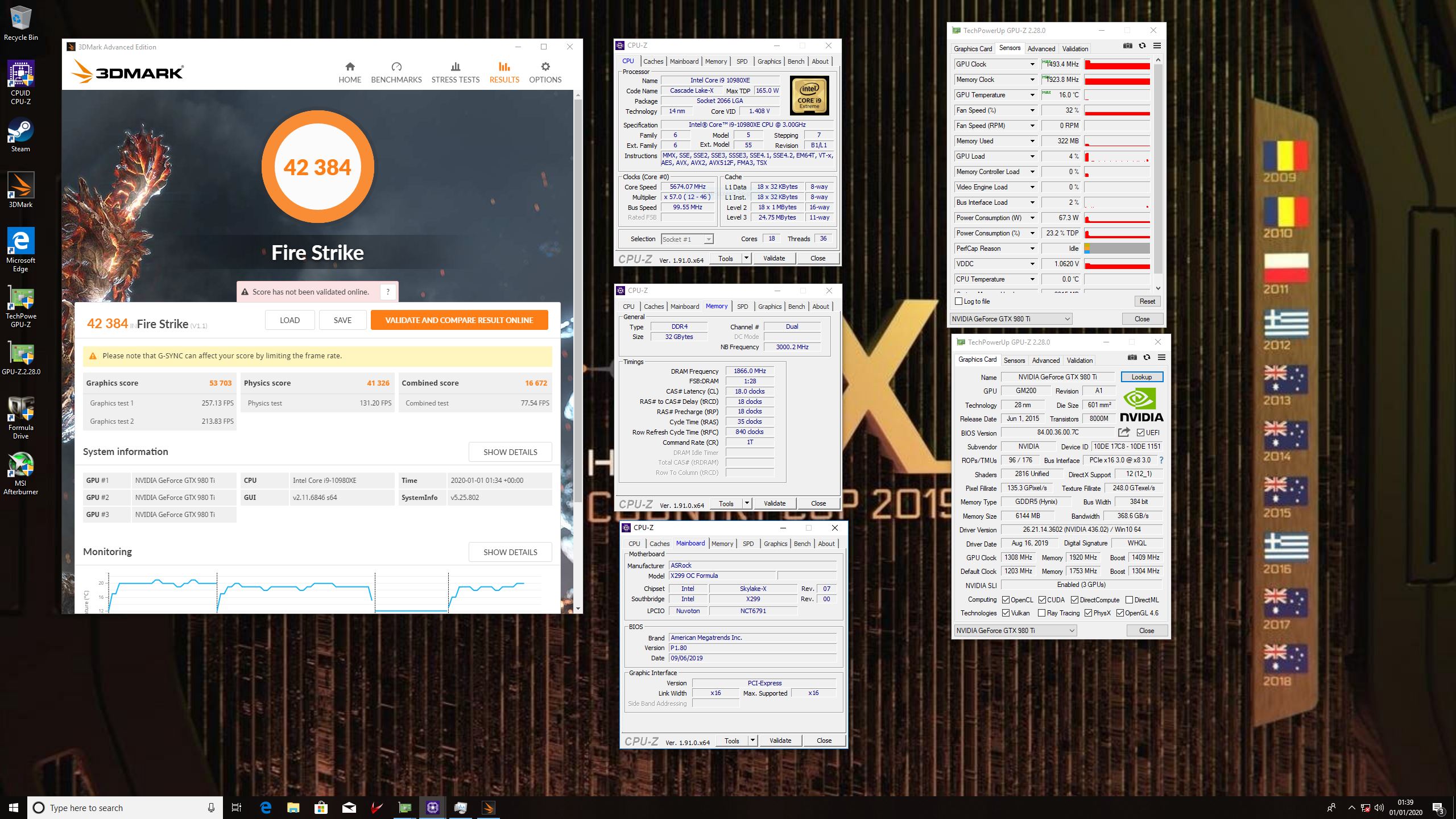Toggle CUDA checkbox in GPU-Z

(x=1042, y=599)
